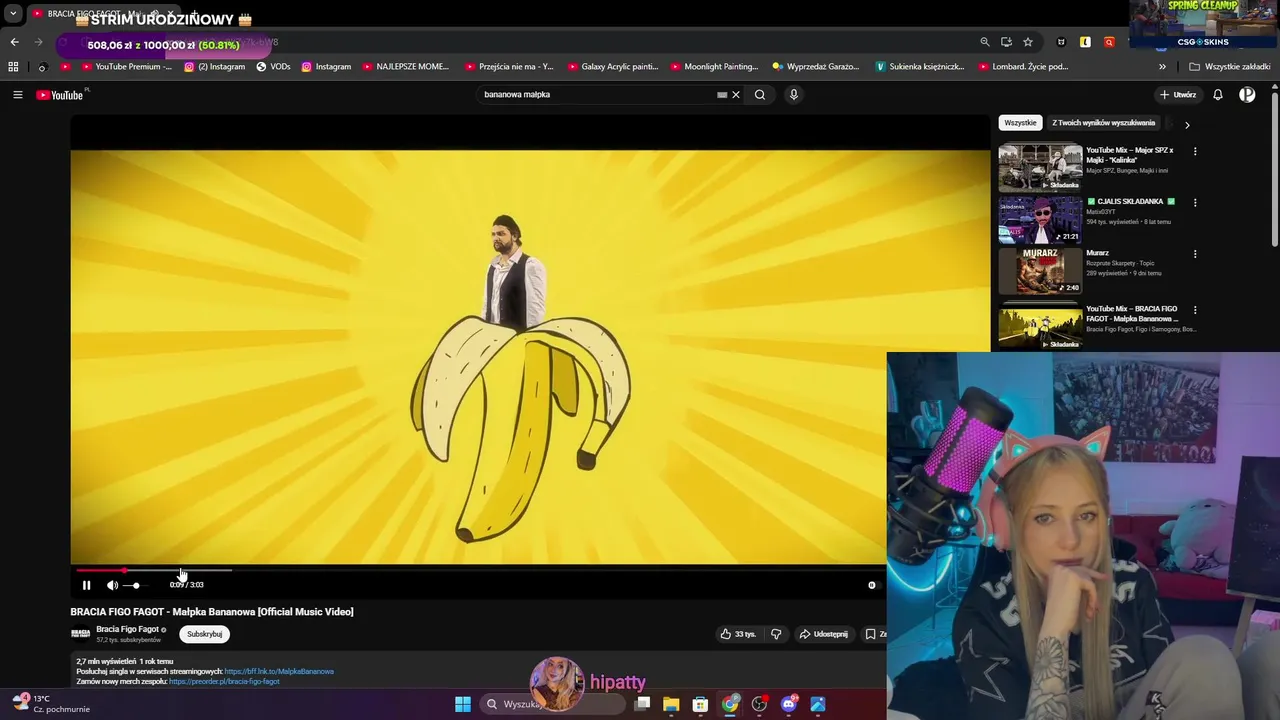Click the page scrollbar on the right edge
The height and width of the screenshot is (720, 1280).
1275,170
